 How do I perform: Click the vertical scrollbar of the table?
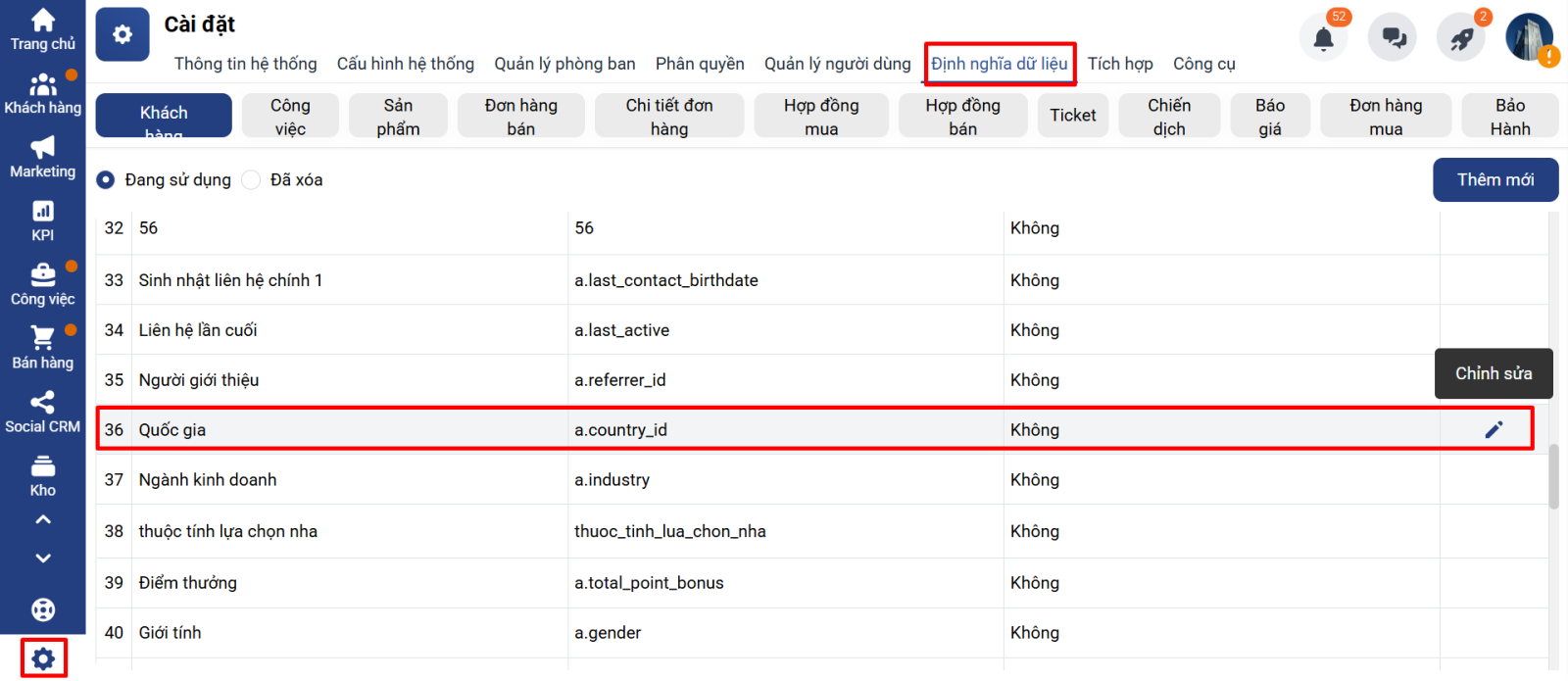[x=1553, y=477]
